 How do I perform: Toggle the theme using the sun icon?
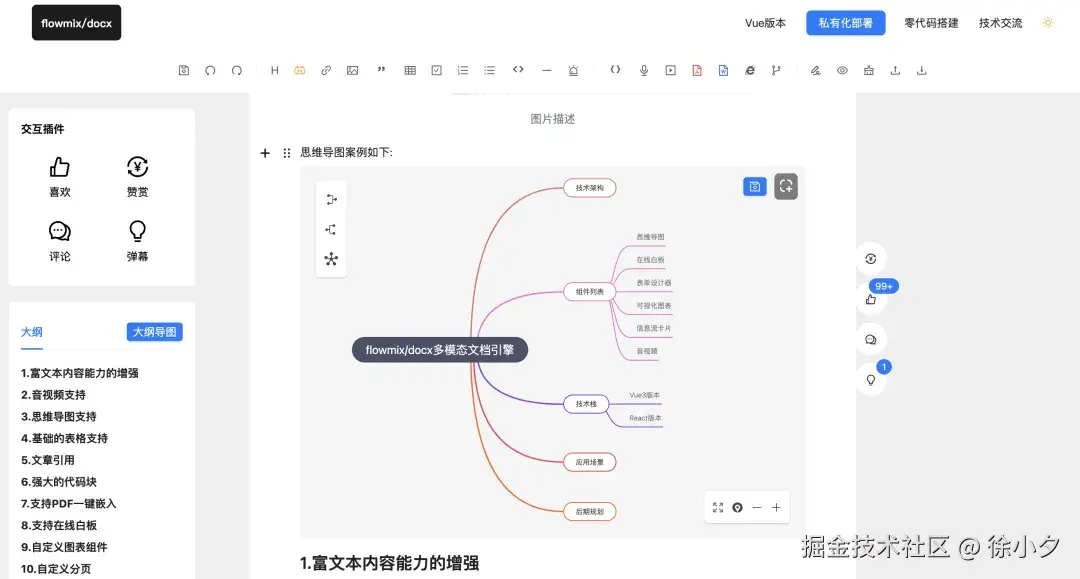[x=1047, y=22]
